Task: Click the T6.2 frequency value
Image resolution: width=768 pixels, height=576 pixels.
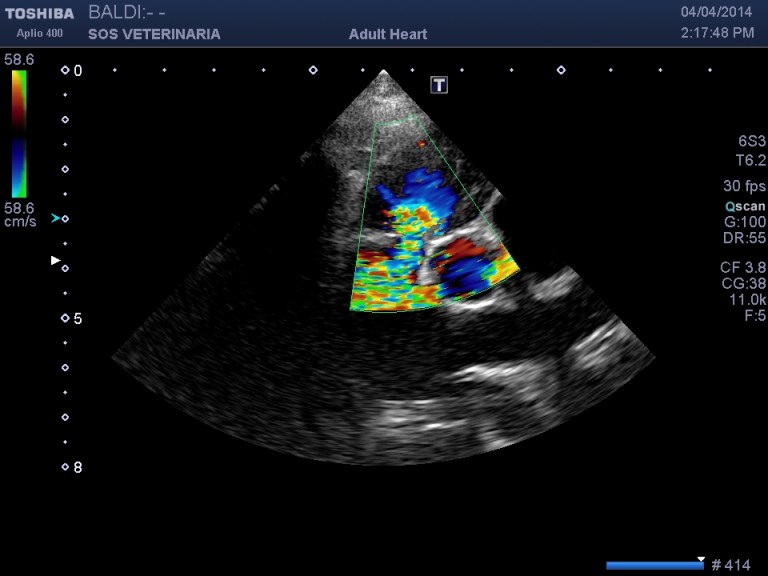Action: [750, 160]
